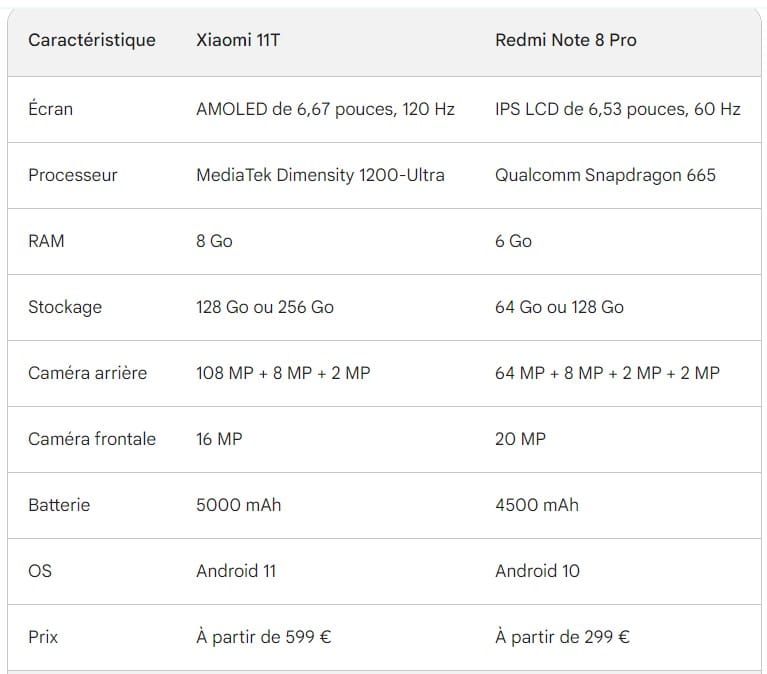
Task: Select the Caméra frontale row label
Action: click(92, 439)
